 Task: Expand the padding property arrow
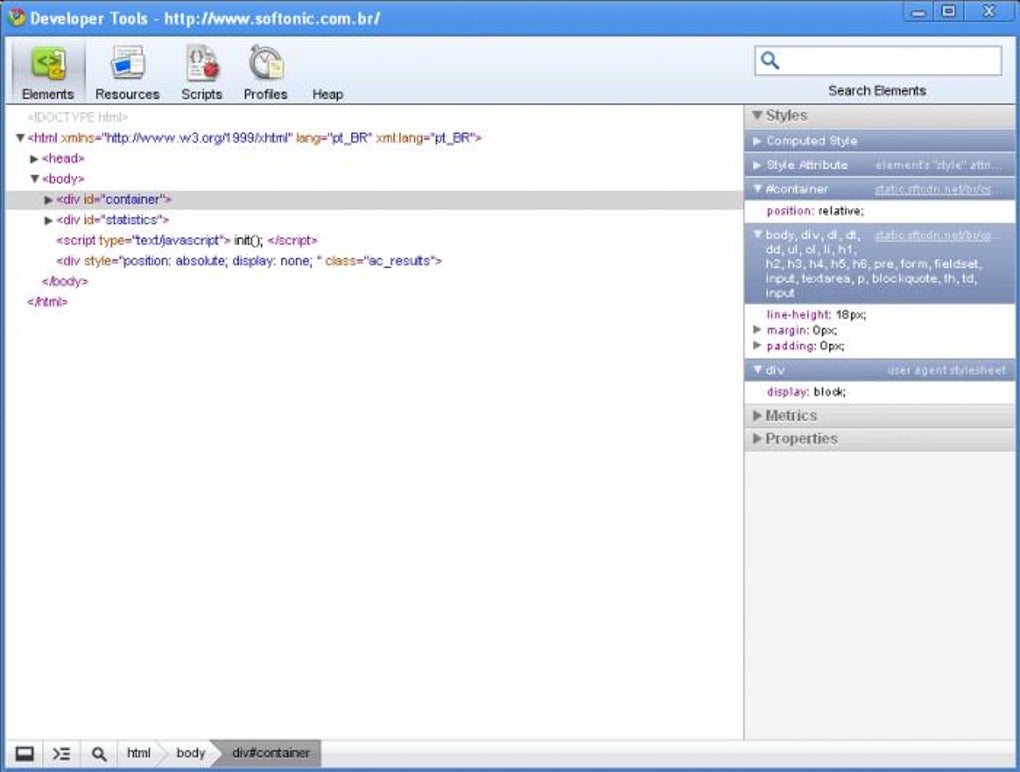click(757, 345)
